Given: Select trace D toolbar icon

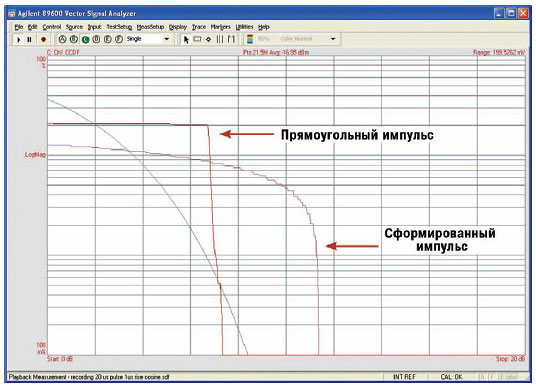Looking at the screenshot, I should pos(96,39).
